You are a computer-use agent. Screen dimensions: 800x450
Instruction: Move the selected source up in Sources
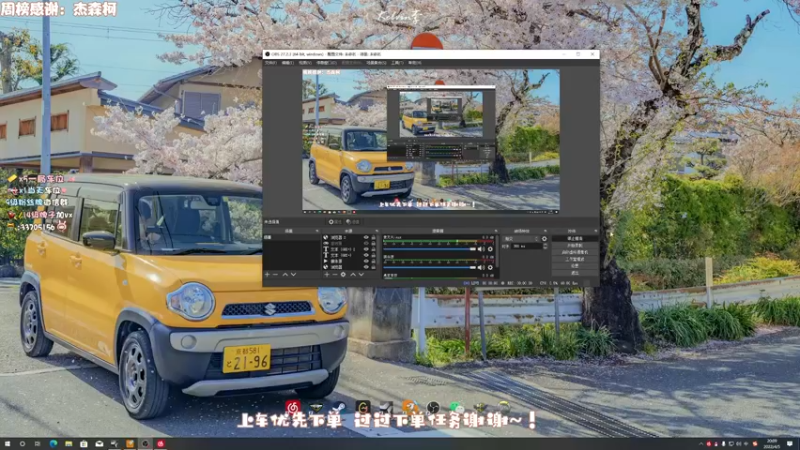(x=353, y=274)
